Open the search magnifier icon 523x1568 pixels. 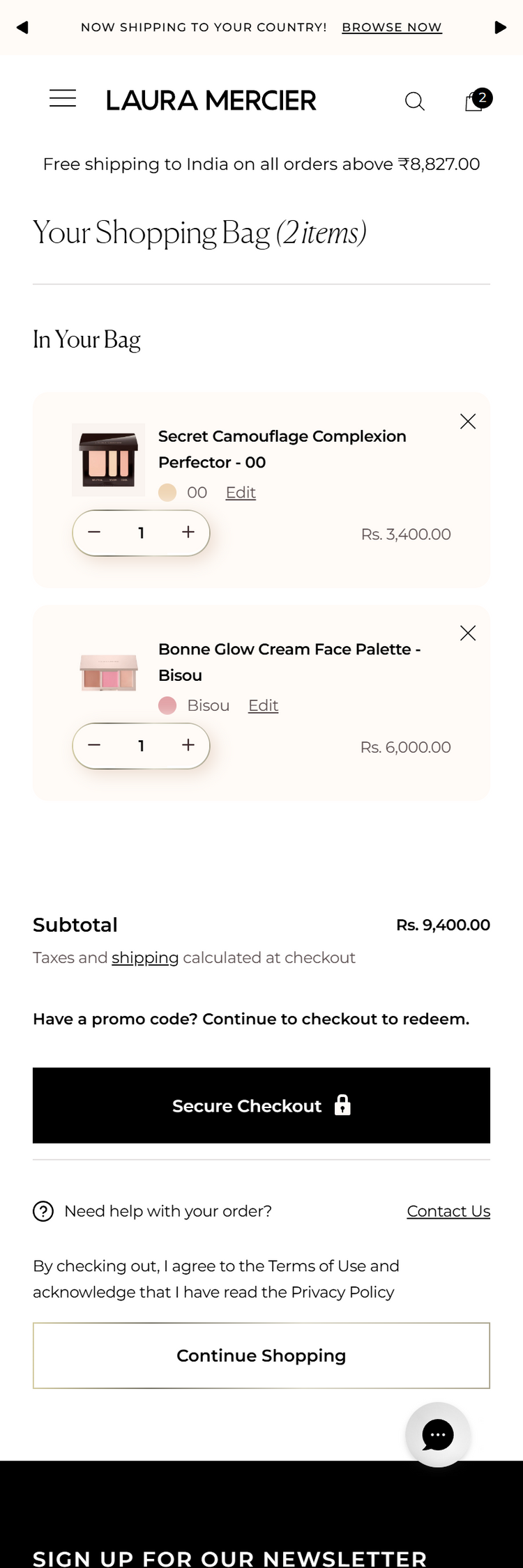click(415, 101)
